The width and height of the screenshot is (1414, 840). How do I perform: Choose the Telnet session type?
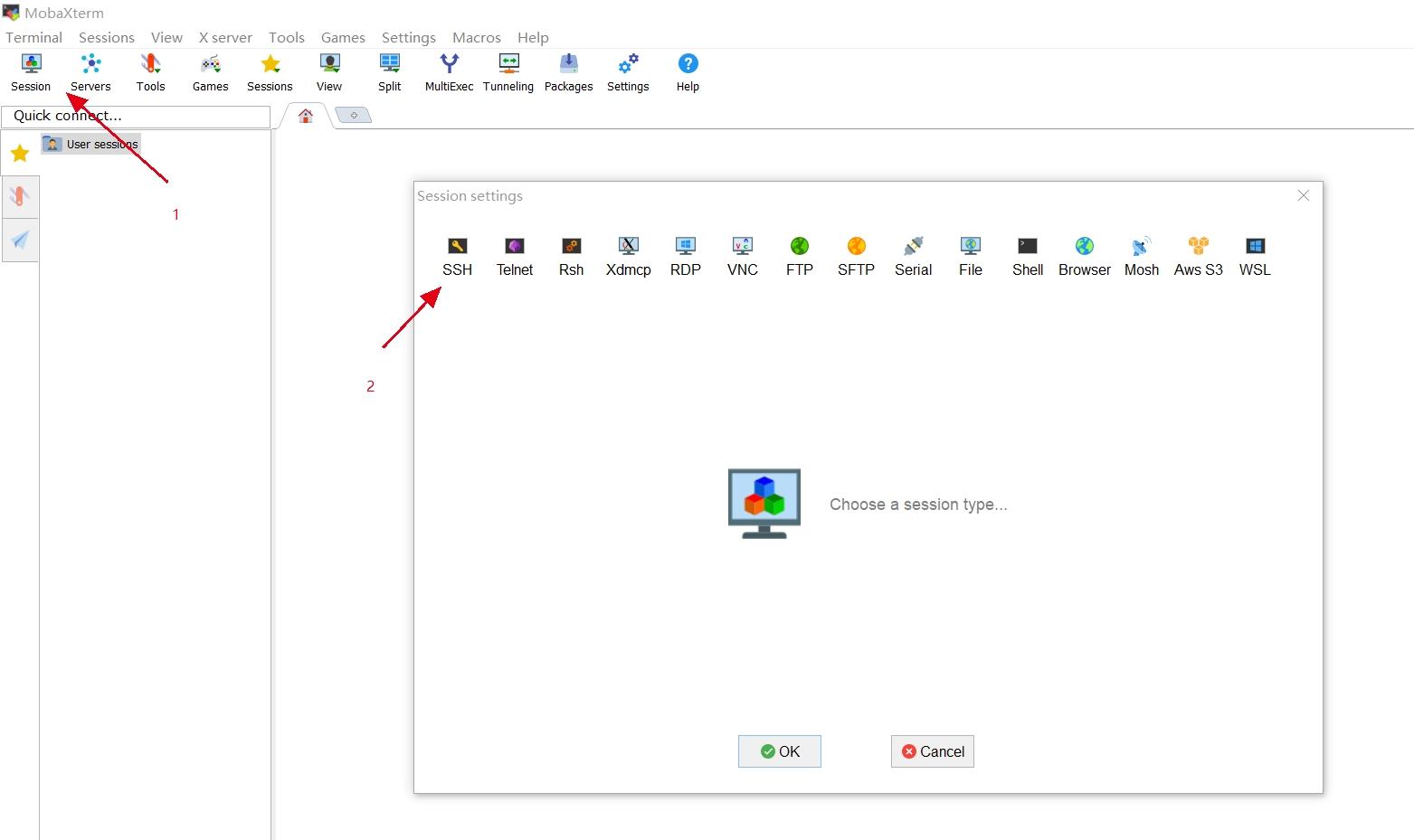pos(515,257)
